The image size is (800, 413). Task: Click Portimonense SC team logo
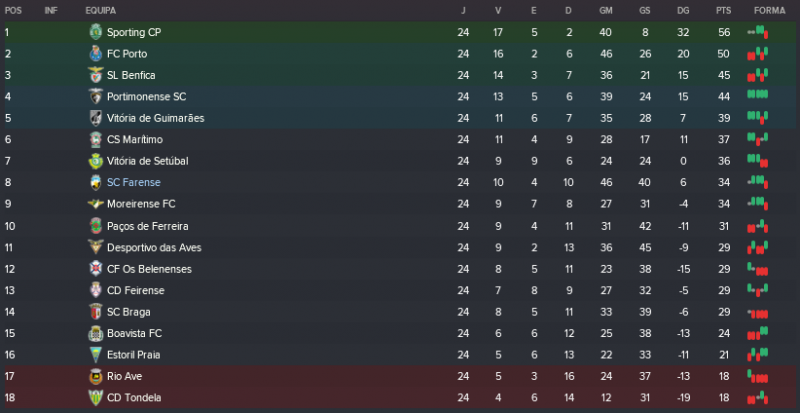click(x=96, y=97)
